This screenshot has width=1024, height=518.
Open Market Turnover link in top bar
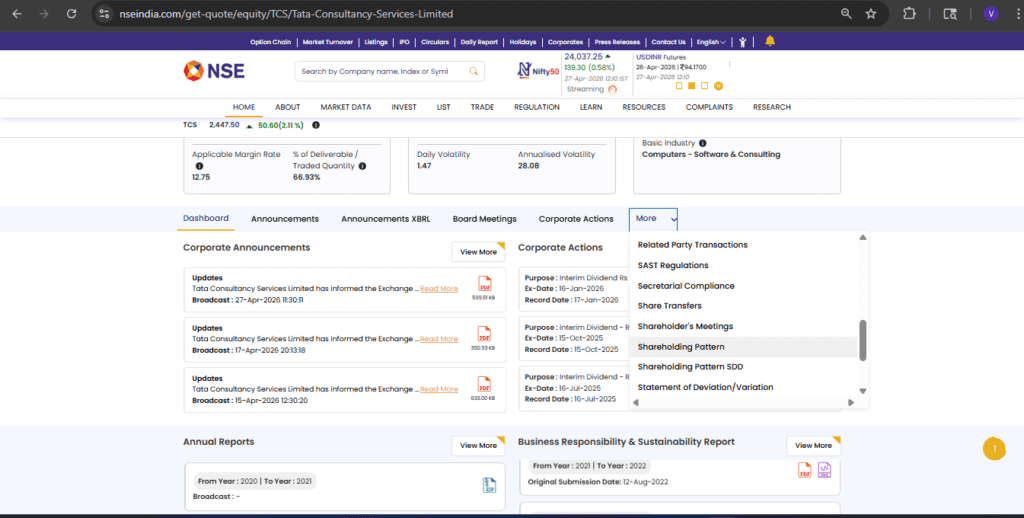pos(328,42)
